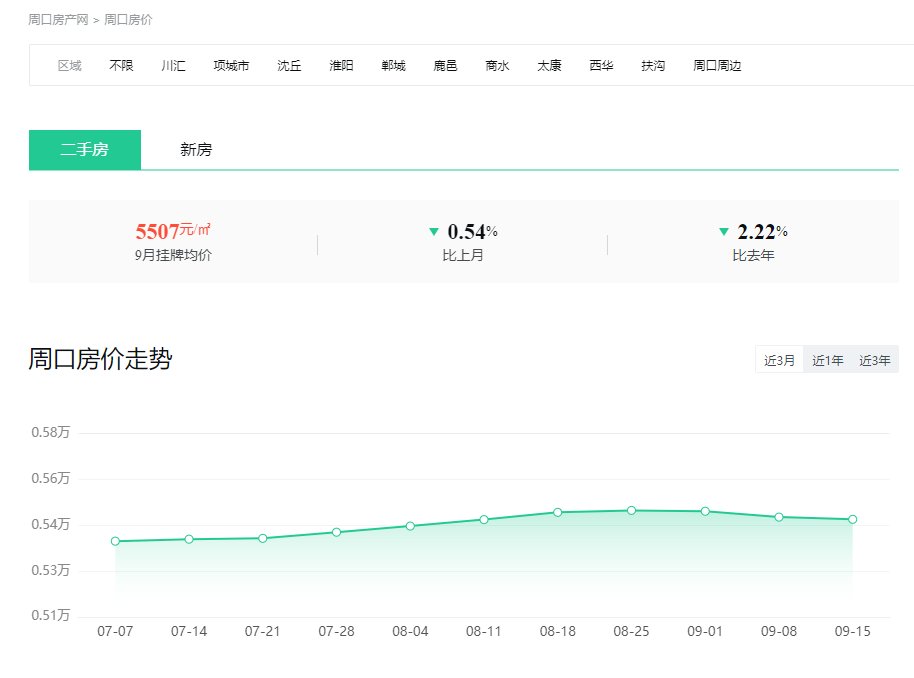Screen dimensions: 914x678
Task: Click the down arrow beside 2.22%
Action: pos(724,232)
